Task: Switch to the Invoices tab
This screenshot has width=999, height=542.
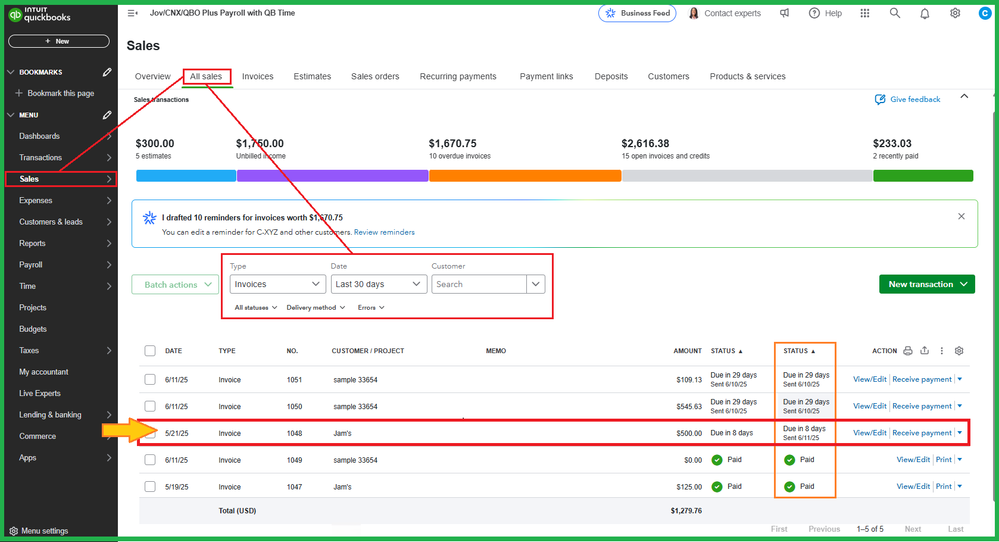Action: 257,76
